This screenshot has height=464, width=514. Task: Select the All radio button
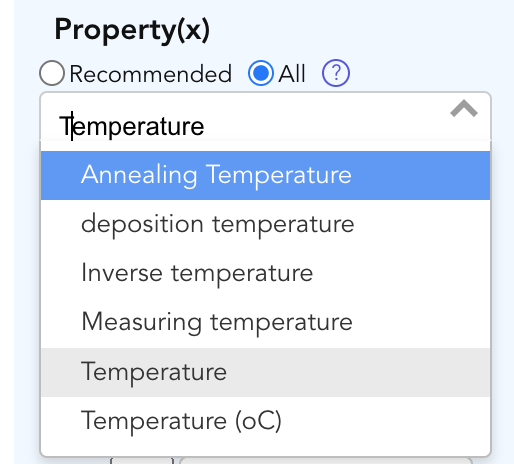coord(261,73)
